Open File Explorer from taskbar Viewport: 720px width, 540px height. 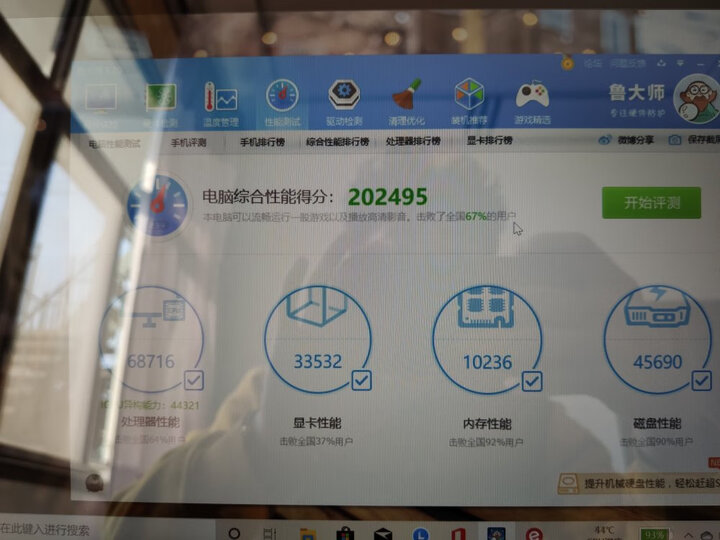[307, 534]
